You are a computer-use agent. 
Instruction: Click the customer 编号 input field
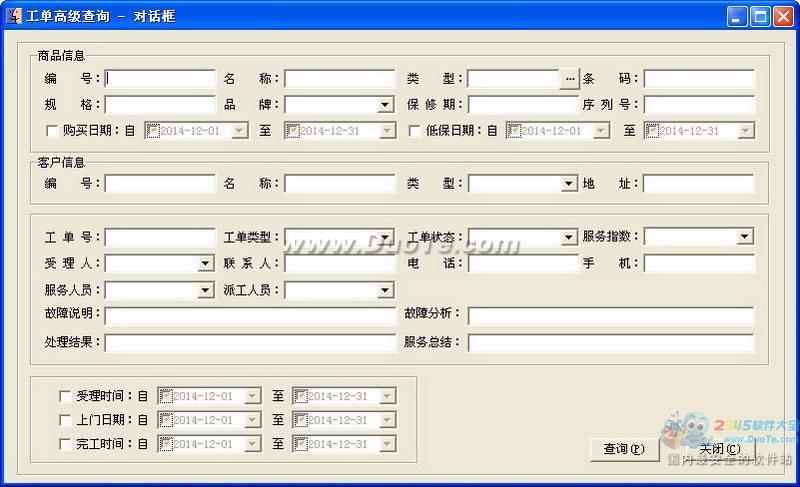coord(160,184)
